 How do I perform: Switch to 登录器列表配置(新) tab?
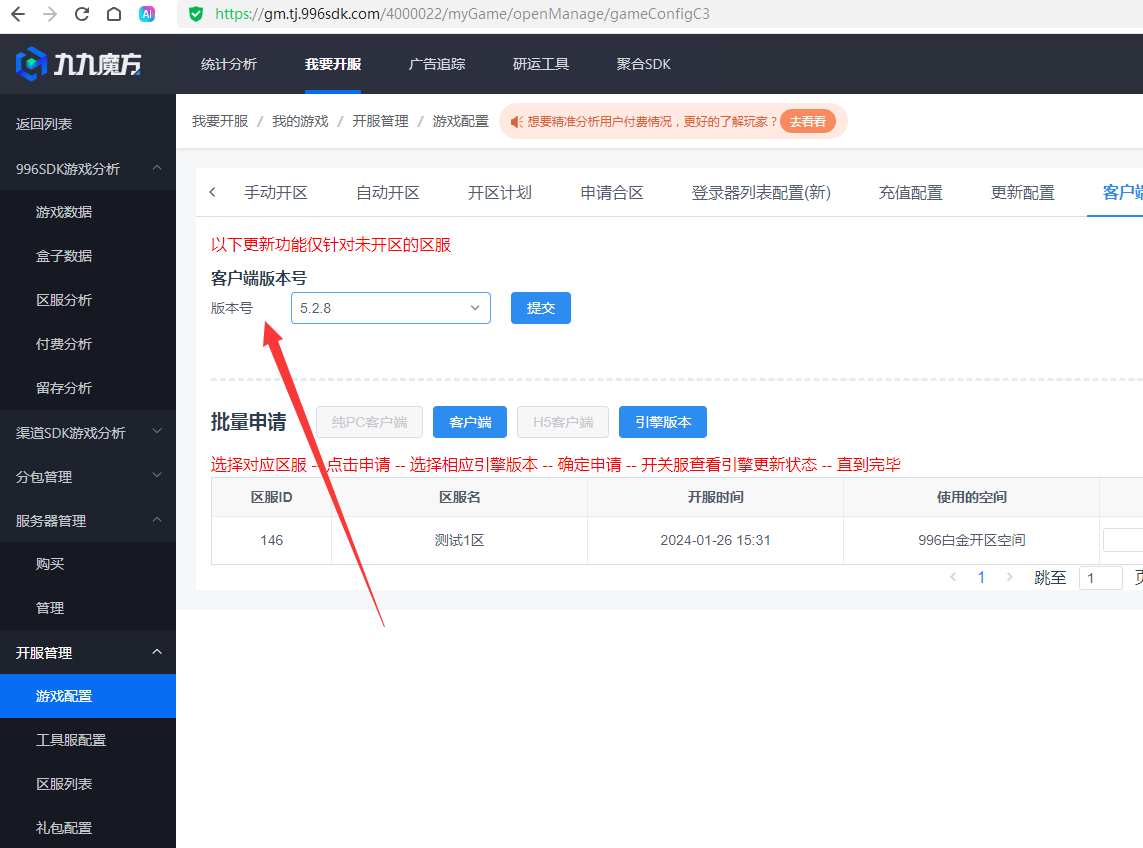point(761,192)
